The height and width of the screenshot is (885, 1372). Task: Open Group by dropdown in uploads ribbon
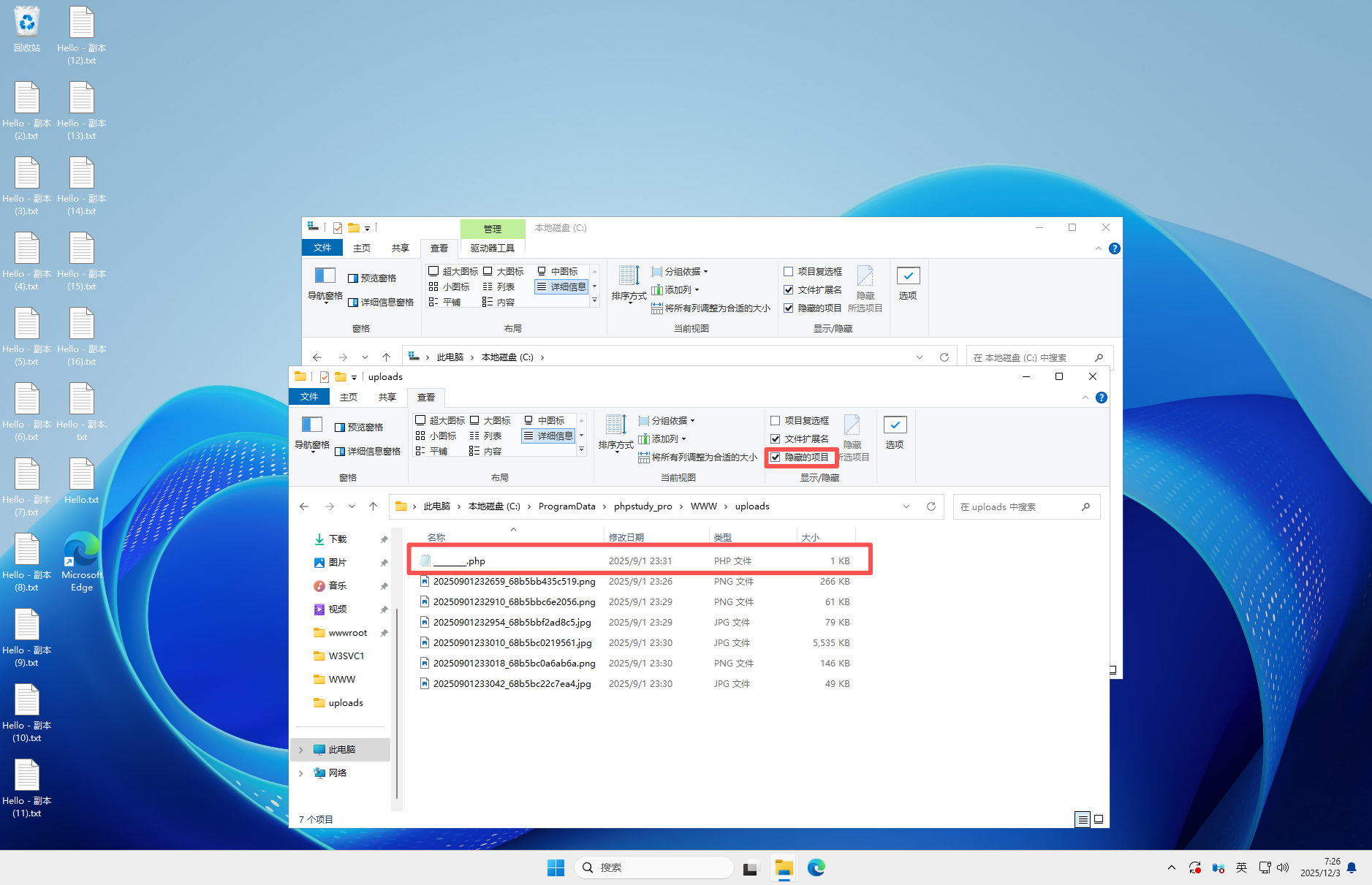(x=667, y=420)
